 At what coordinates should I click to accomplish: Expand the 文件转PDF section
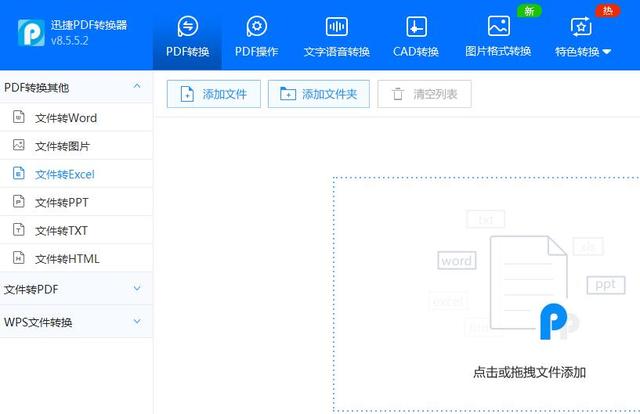click(137, 288)
